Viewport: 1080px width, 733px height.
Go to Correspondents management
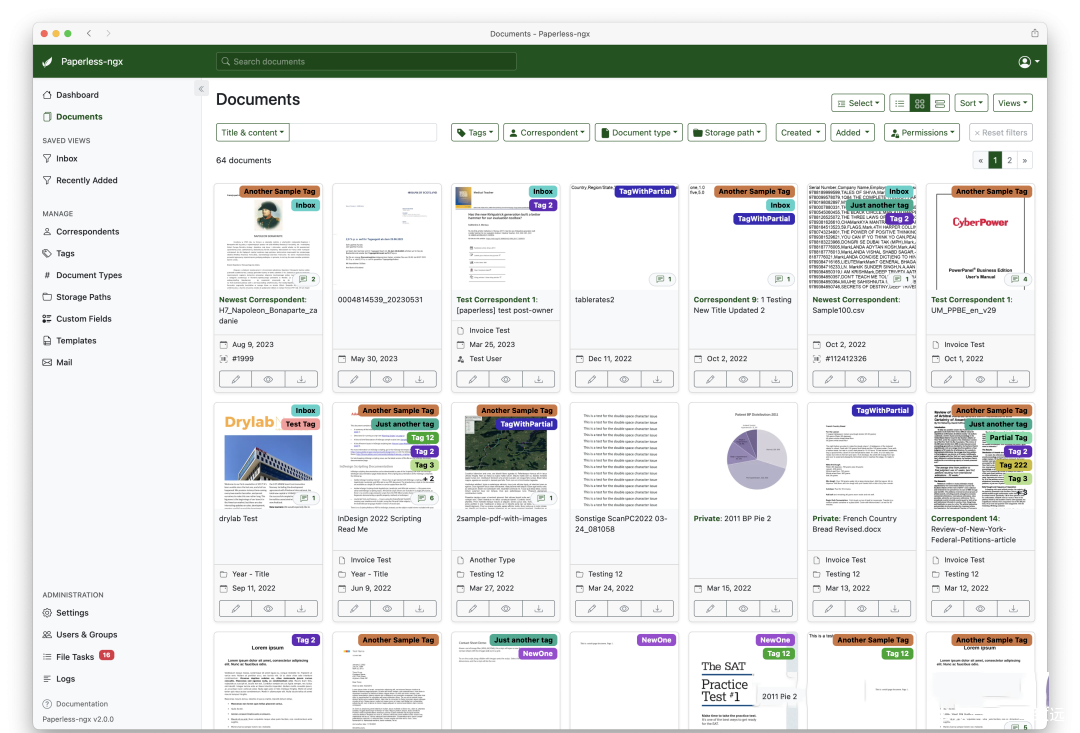pyautogui.click(x=81, y=231)
